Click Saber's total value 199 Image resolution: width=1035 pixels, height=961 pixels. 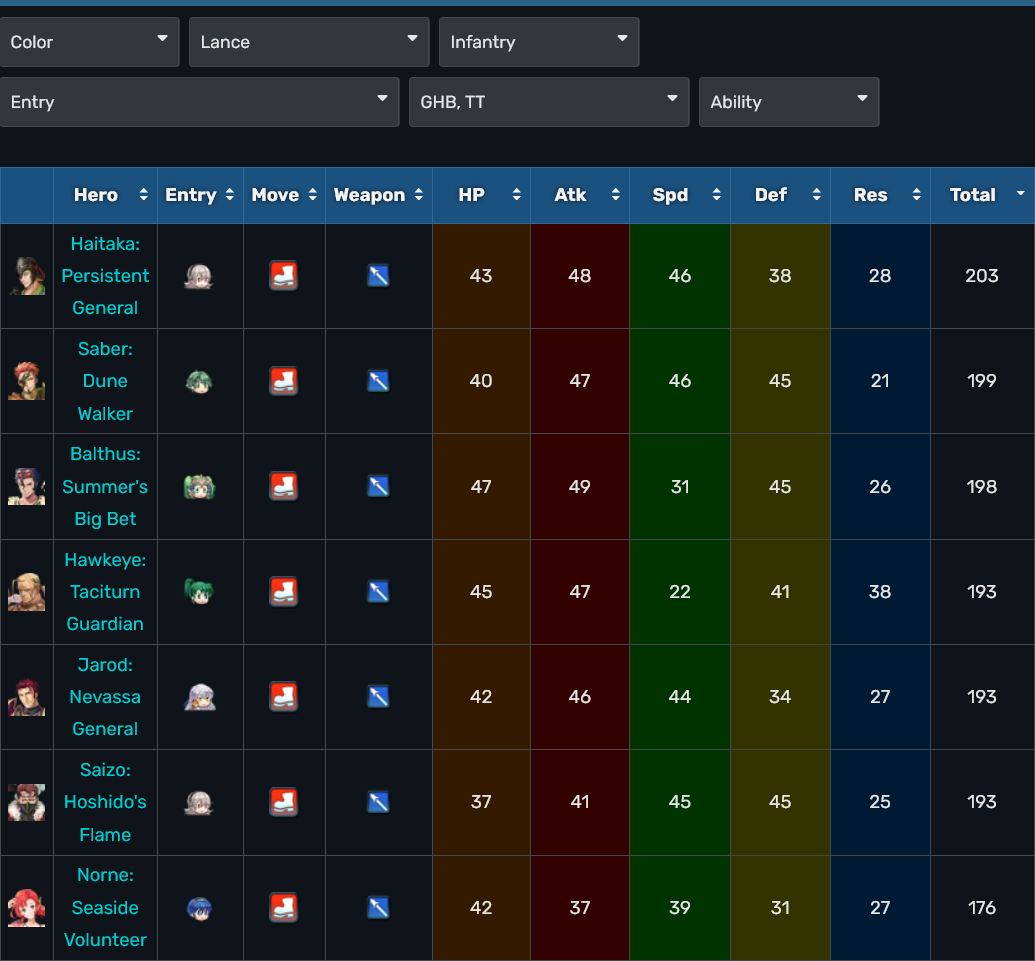pos(982,381)
